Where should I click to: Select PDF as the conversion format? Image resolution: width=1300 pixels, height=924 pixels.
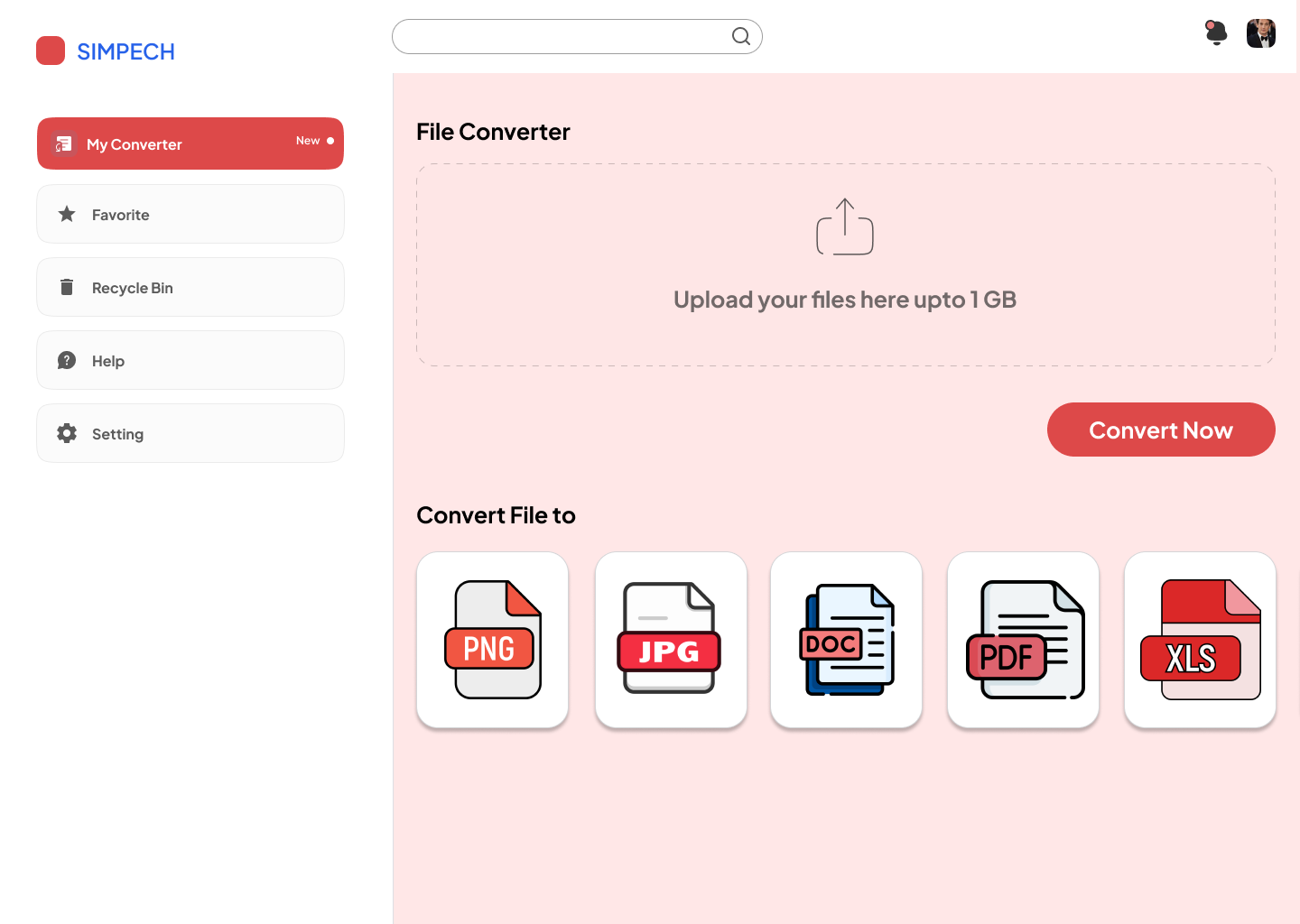1023,640
